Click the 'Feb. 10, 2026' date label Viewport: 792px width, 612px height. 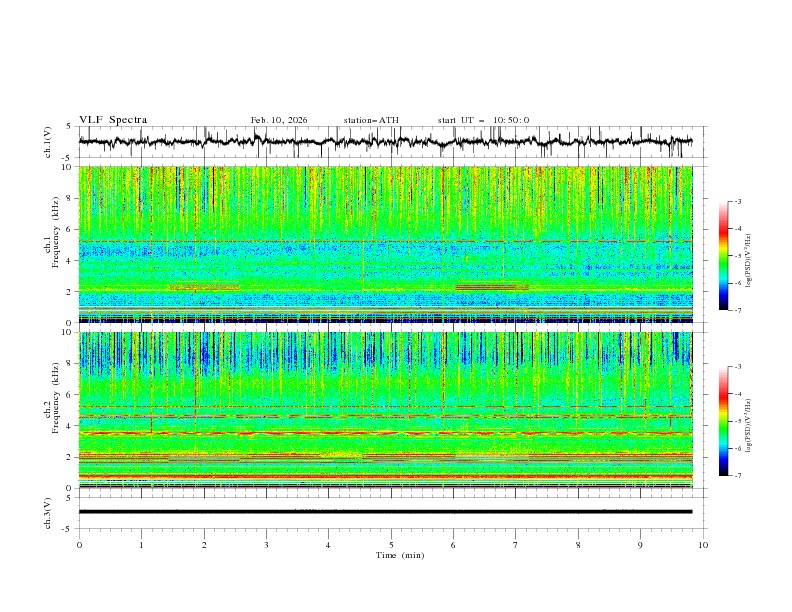point(279,120)
